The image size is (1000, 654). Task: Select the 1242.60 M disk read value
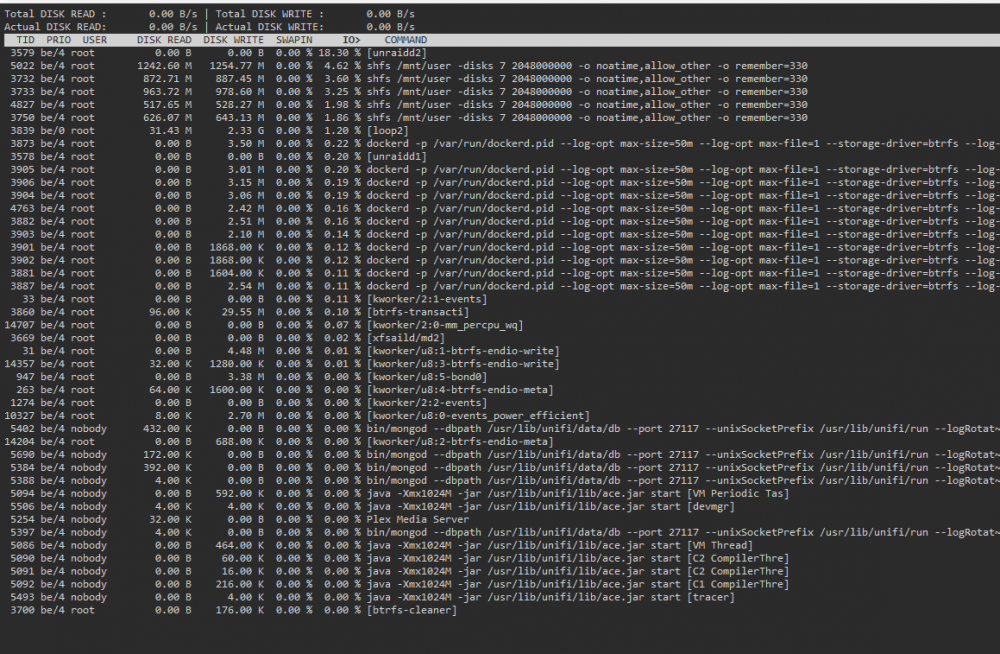[164, 66]
